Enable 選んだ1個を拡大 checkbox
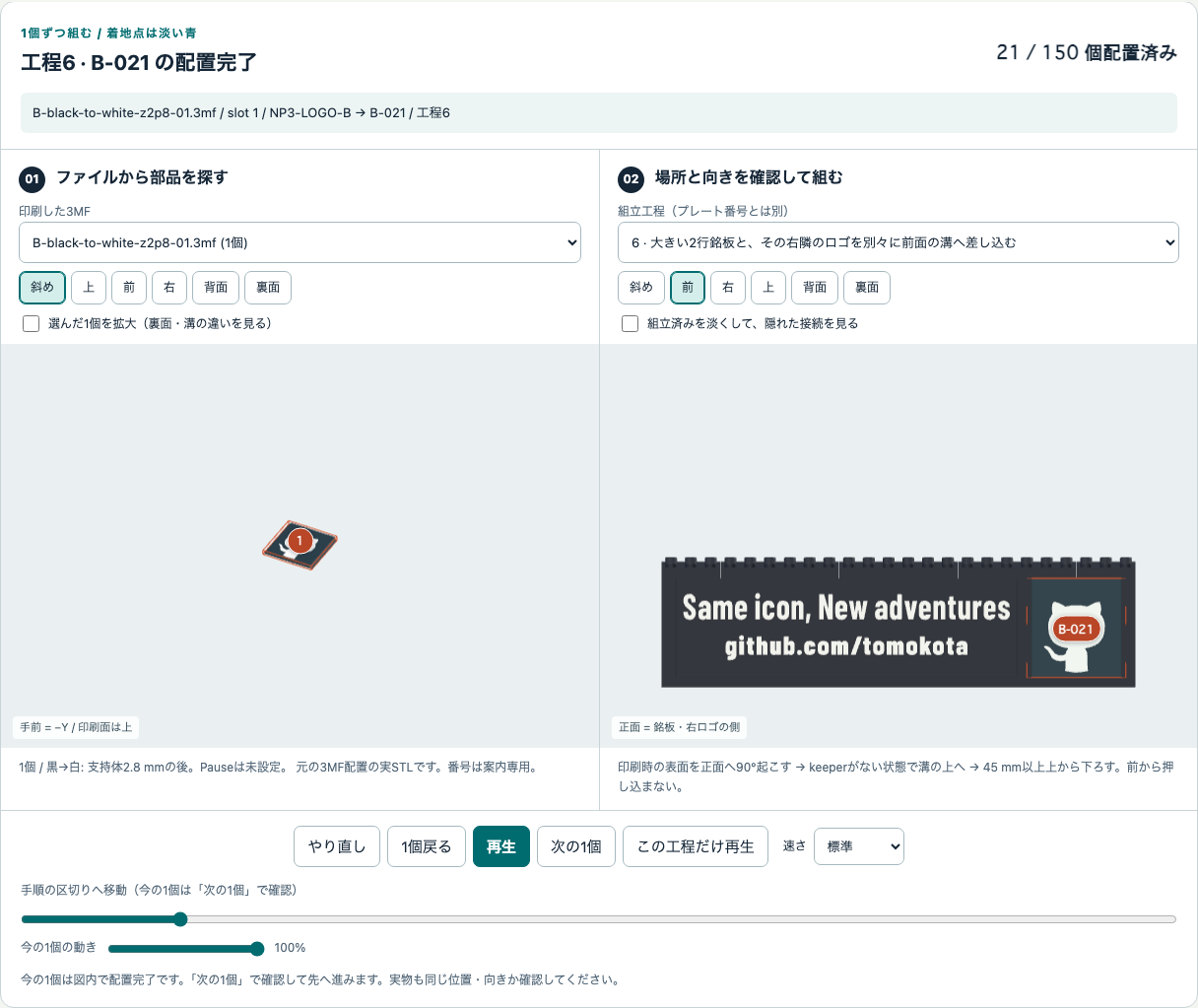 [x=32, y=323]
